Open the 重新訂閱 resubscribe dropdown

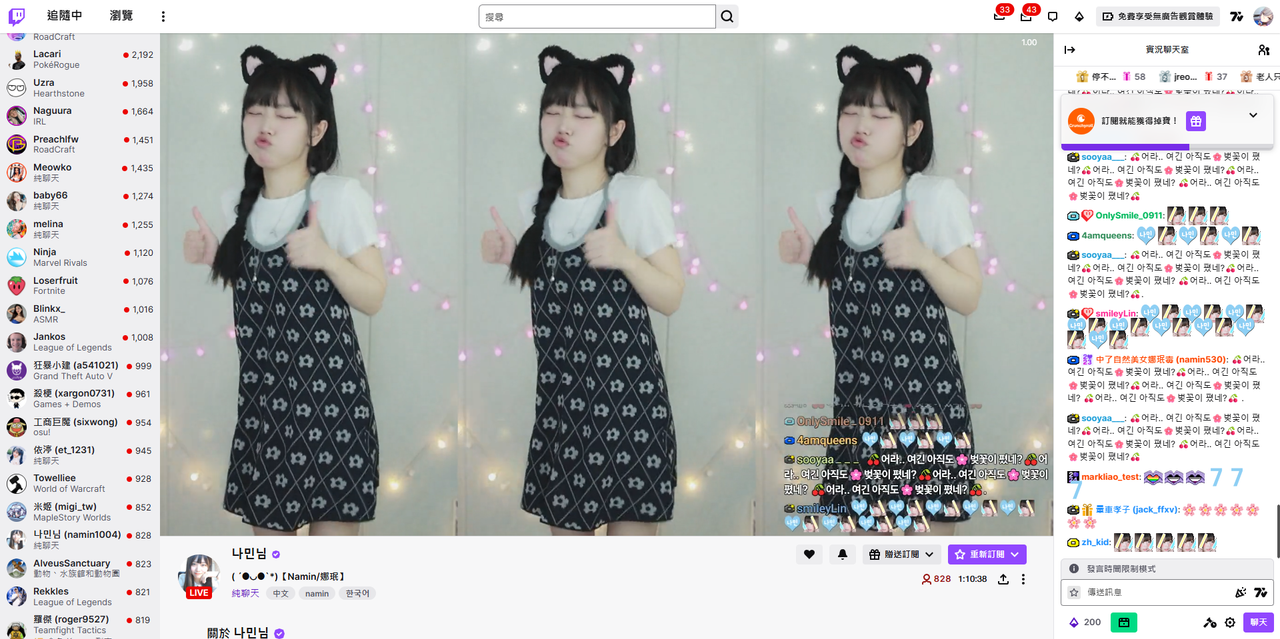point(987,554)
